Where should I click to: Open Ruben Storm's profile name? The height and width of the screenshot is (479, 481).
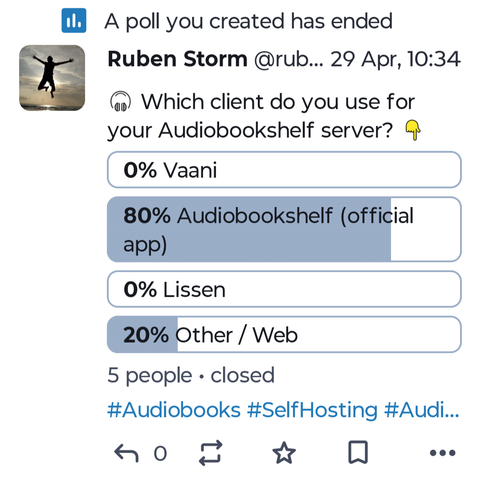(178, 59)
